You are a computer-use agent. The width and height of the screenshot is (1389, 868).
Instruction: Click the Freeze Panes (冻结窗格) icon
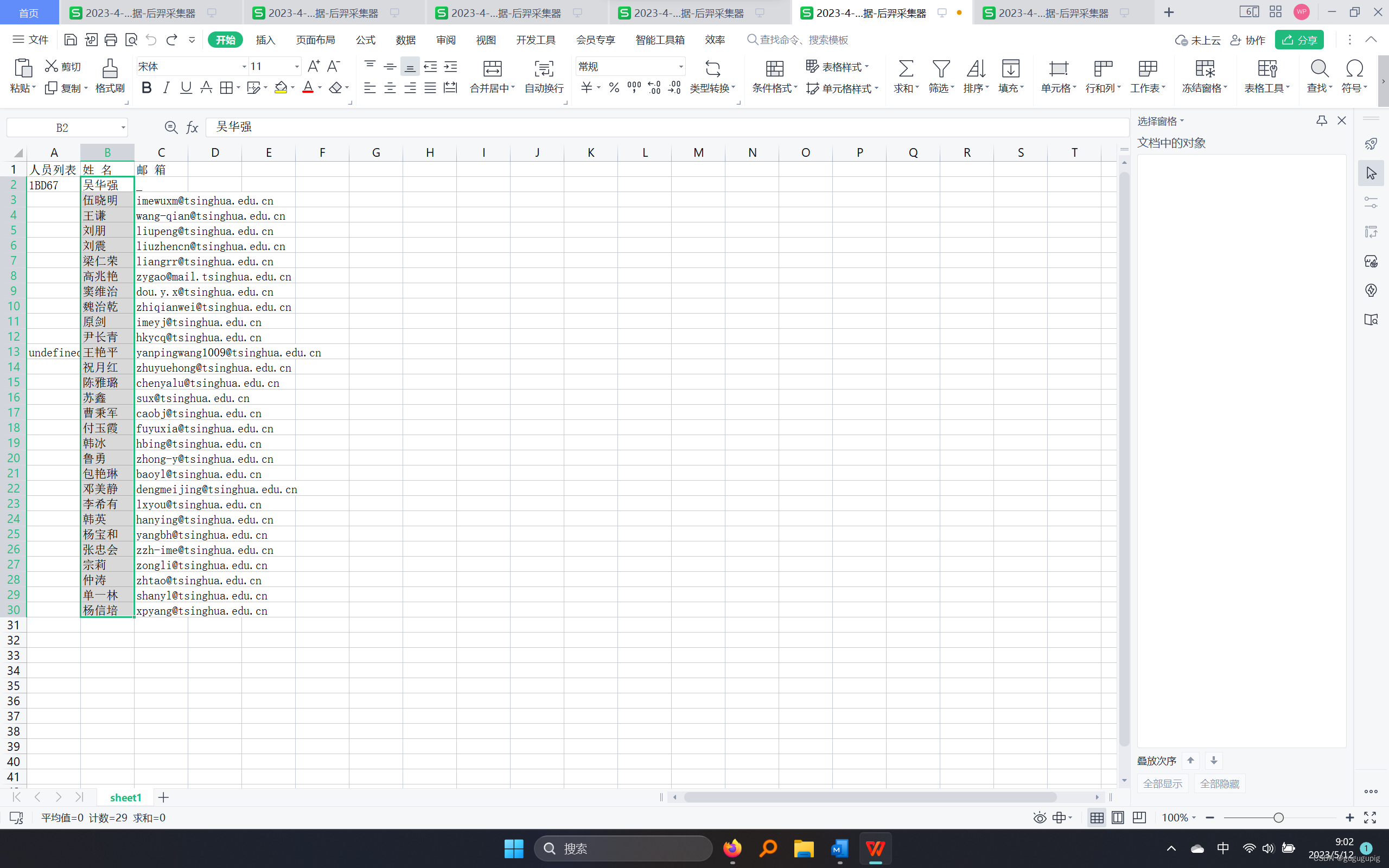coord(1204,69)
